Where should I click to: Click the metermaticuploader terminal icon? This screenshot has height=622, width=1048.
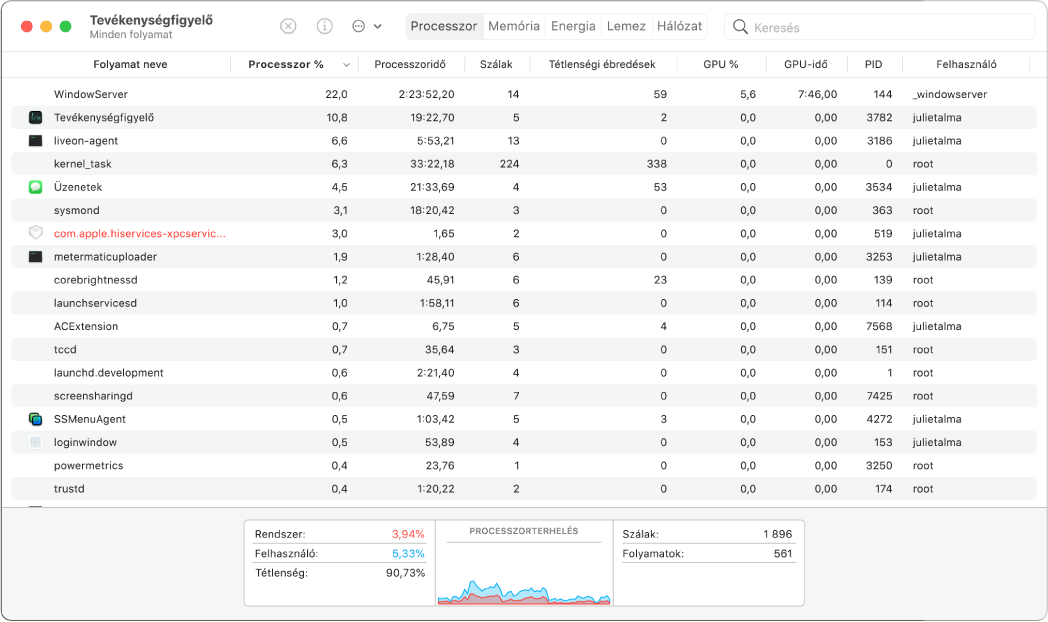pyautogui.click(x=35, y=257)
